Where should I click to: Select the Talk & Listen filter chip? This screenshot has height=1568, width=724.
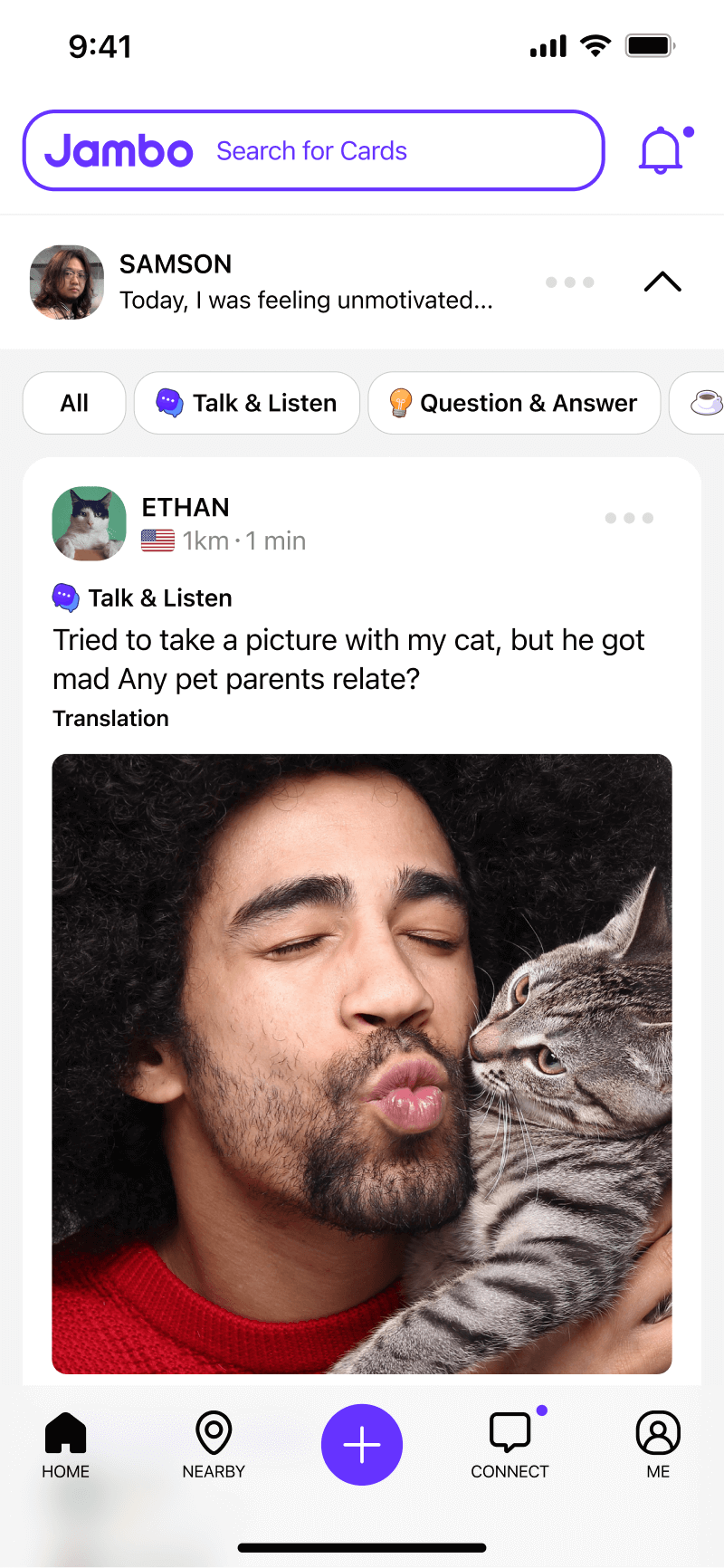(247, 403)
